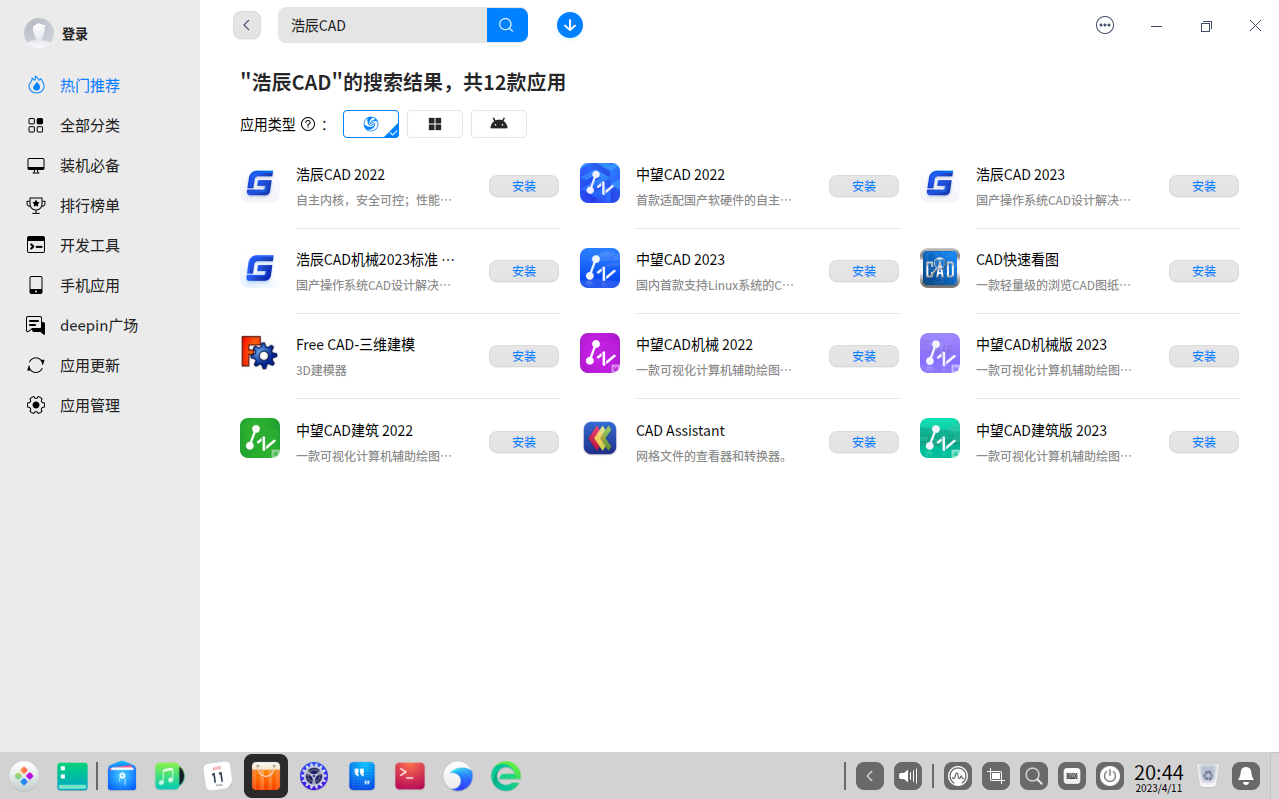Click the volume icon in the taskbar
This screenshot has height=799, width=1279.
907,776
